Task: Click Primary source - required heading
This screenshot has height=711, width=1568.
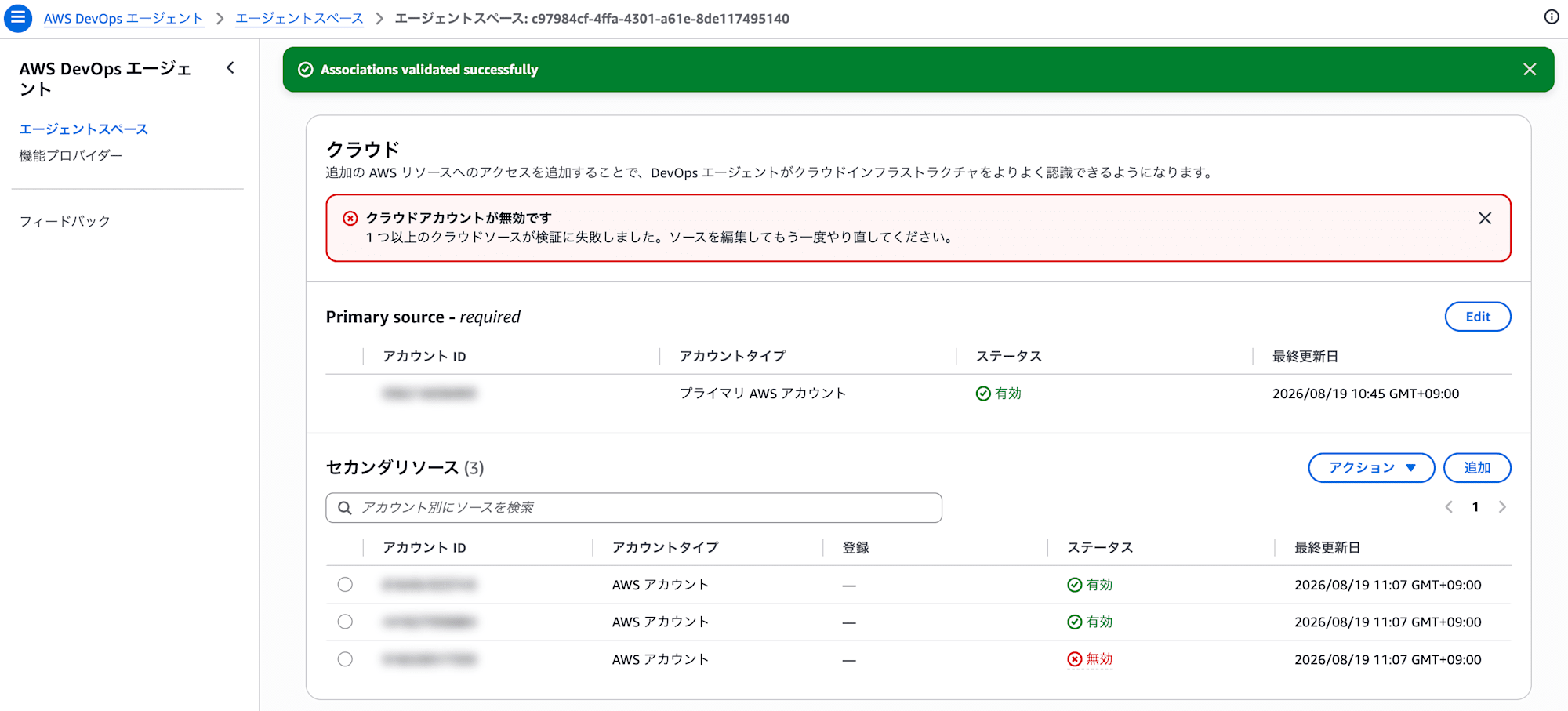Action: point(423,317)
